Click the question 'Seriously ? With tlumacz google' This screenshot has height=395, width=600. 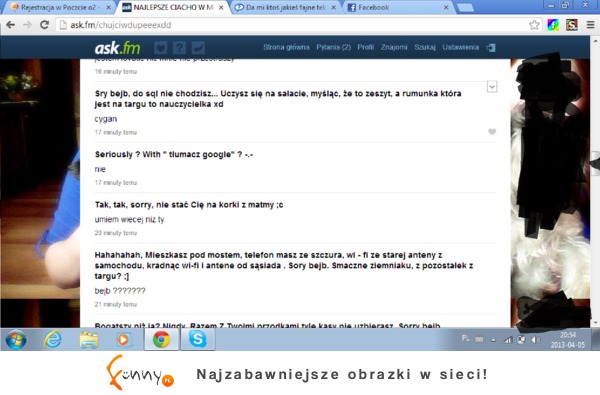pyautogui.click(x=174, y=154)
